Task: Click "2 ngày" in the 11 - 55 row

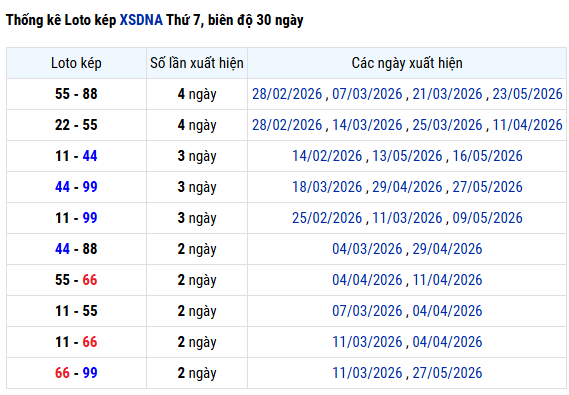Action: coord(197,312)
